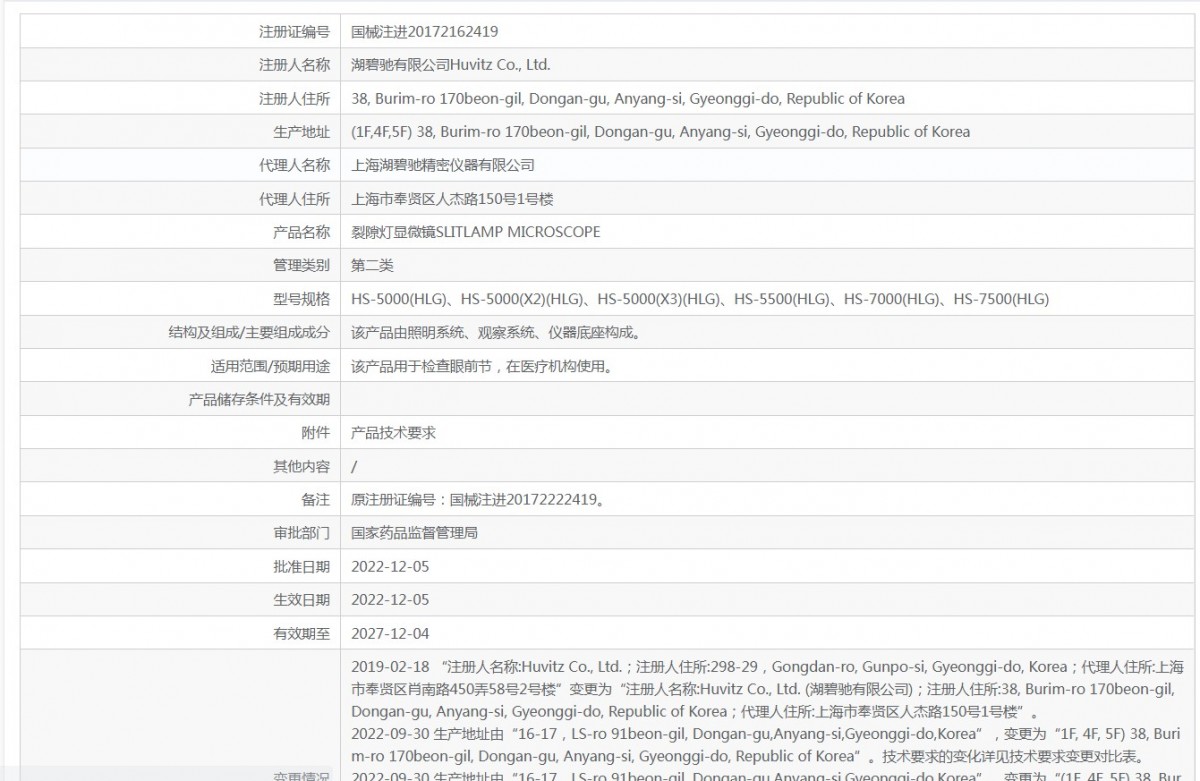This screenshot has height=781, width=1200.
Task: Click the 管理类别 label
Action: coord(301,266)
